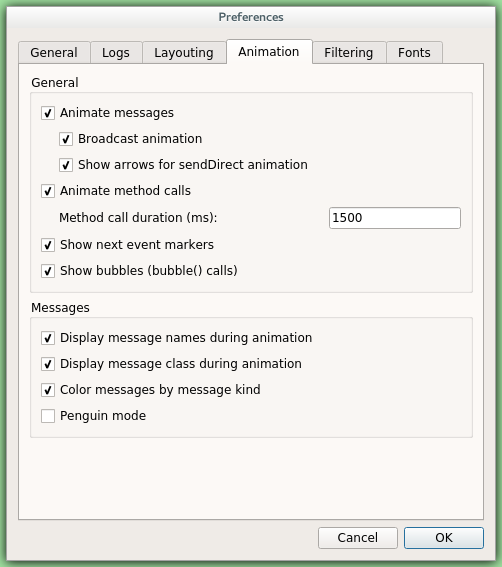Image resolution: width=502 pixels, height=567 pixels.
Task: Switch to the Fonts tab
Action: pyautogui.click(x=414, y=53)
